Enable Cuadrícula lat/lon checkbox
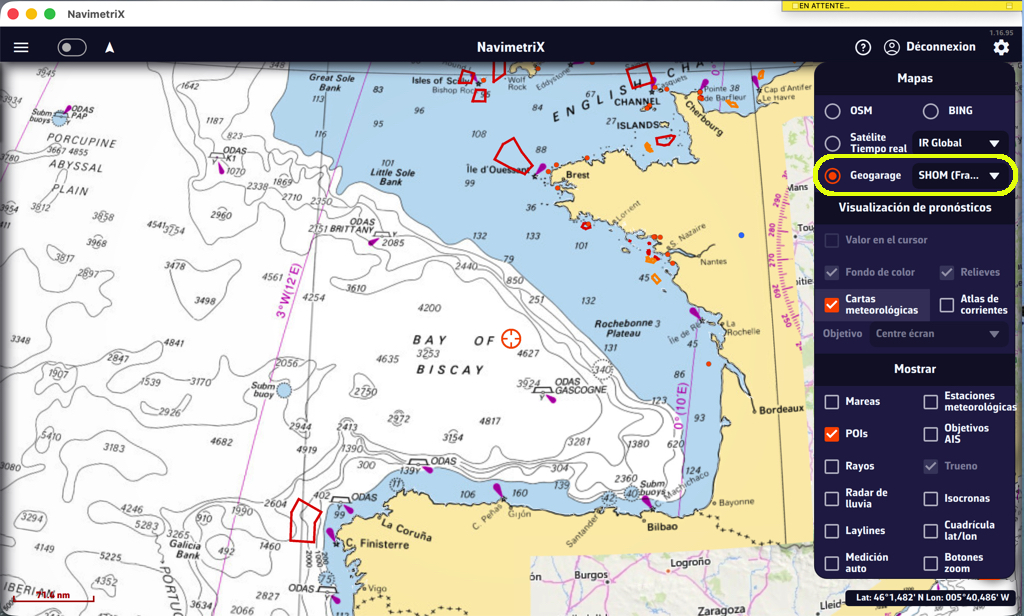This screenshot has width=1024, height=616. 931,531
